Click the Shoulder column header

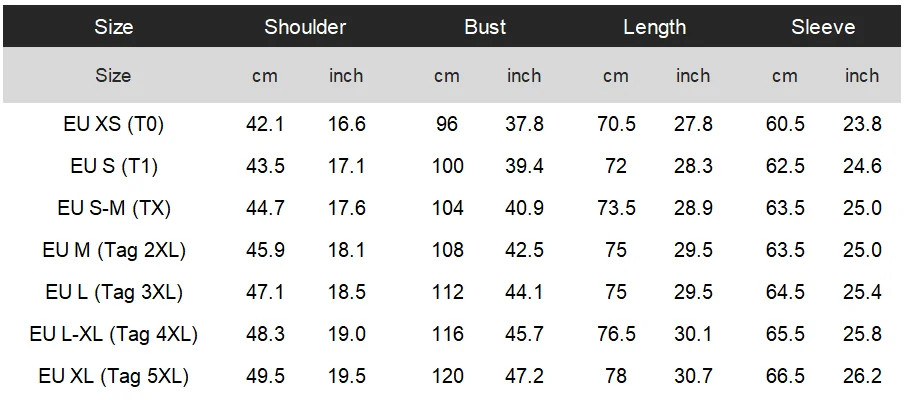(305, 27)
